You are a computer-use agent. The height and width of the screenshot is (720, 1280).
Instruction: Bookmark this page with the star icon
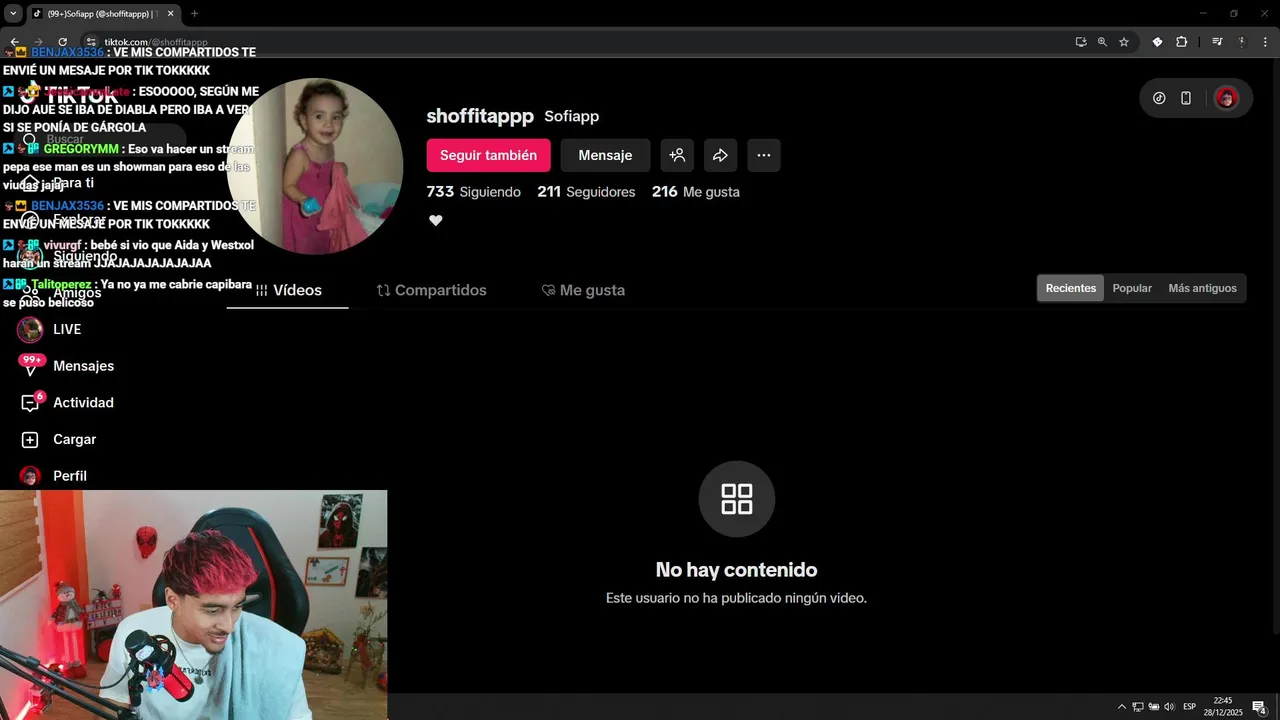(1124, 42)
